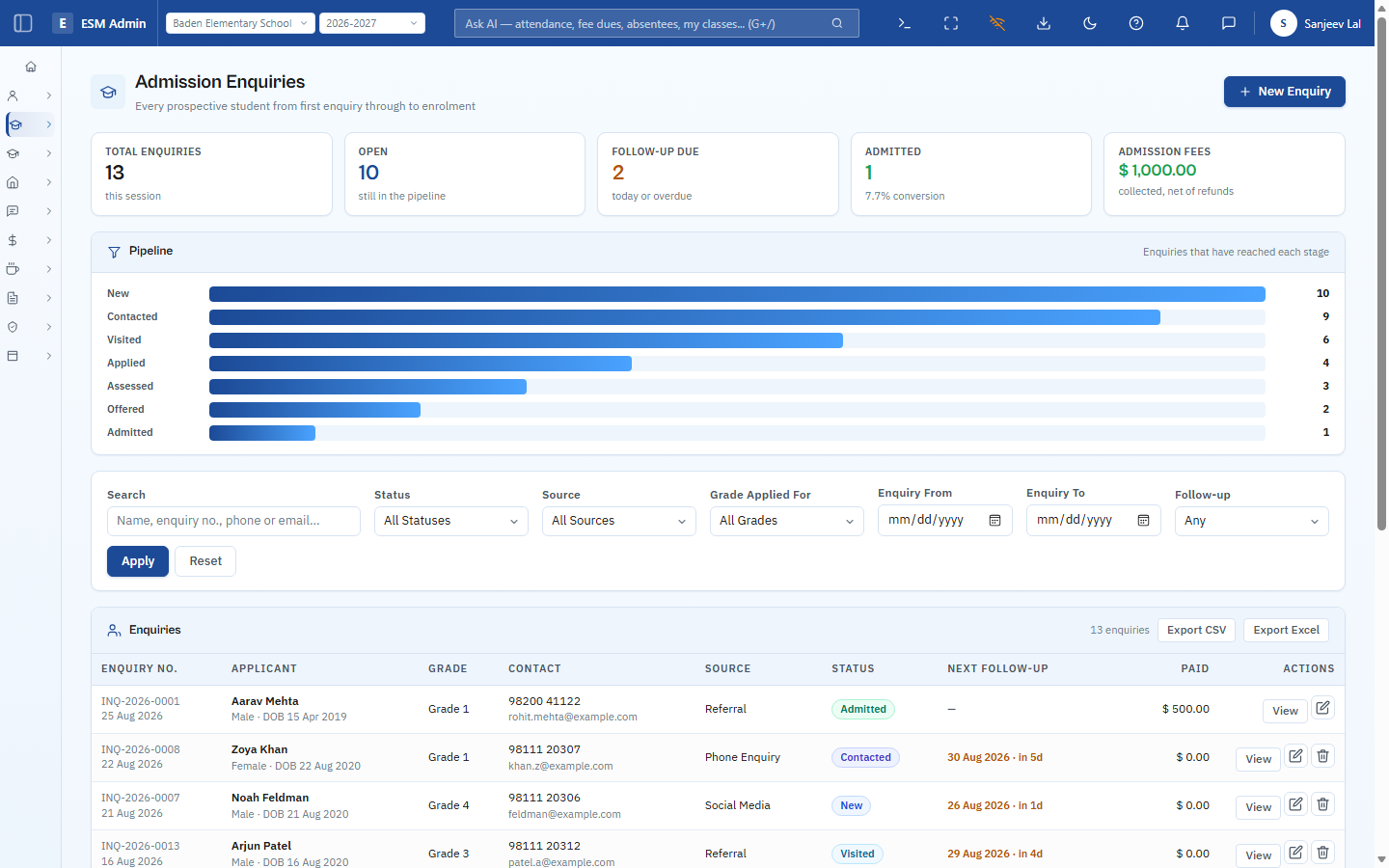The height and width of the screenshot is (868, 1389).
Task: Open the Baden Elementary School selector
Action: coord(240,23)
